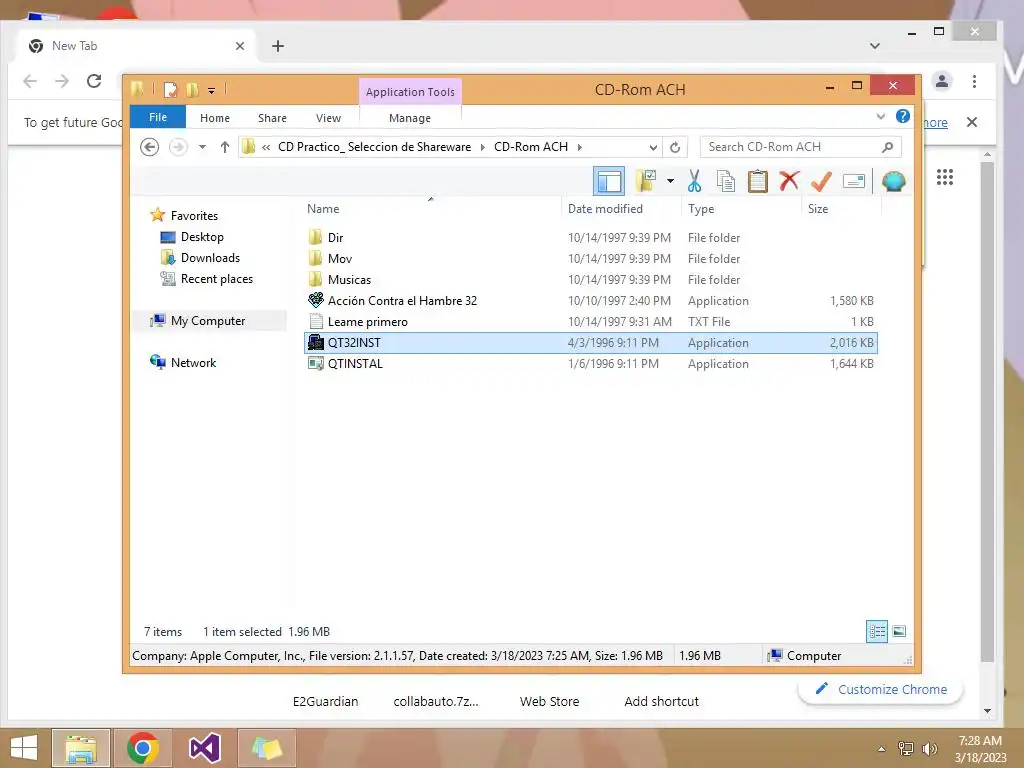The width and height of the screenshot is (1024, 768).
Task: Select the Leame primero text file
Action: tap(591, 321)
